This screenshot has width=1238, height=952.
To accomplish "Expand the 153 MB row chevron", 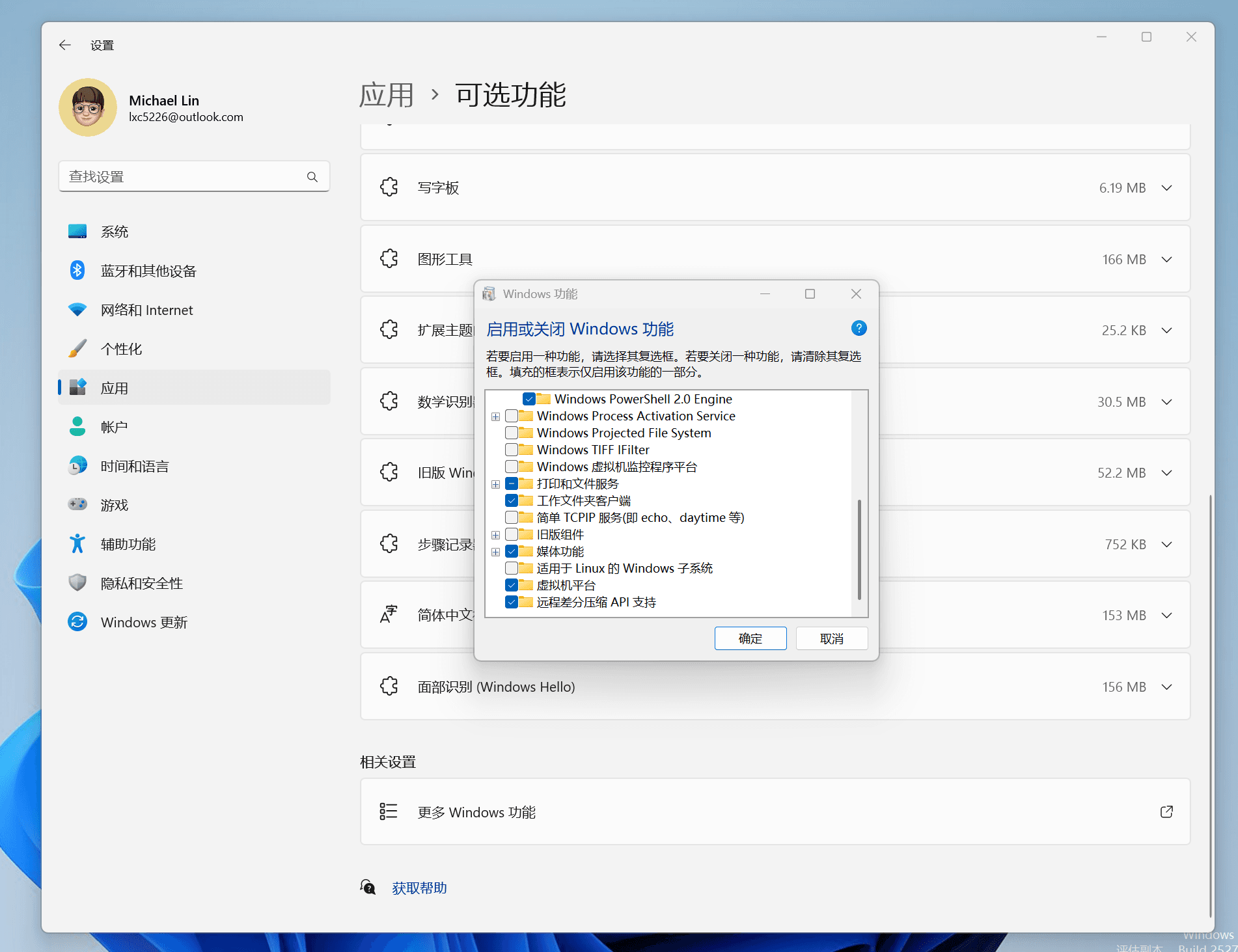I will click(1166, 616).
